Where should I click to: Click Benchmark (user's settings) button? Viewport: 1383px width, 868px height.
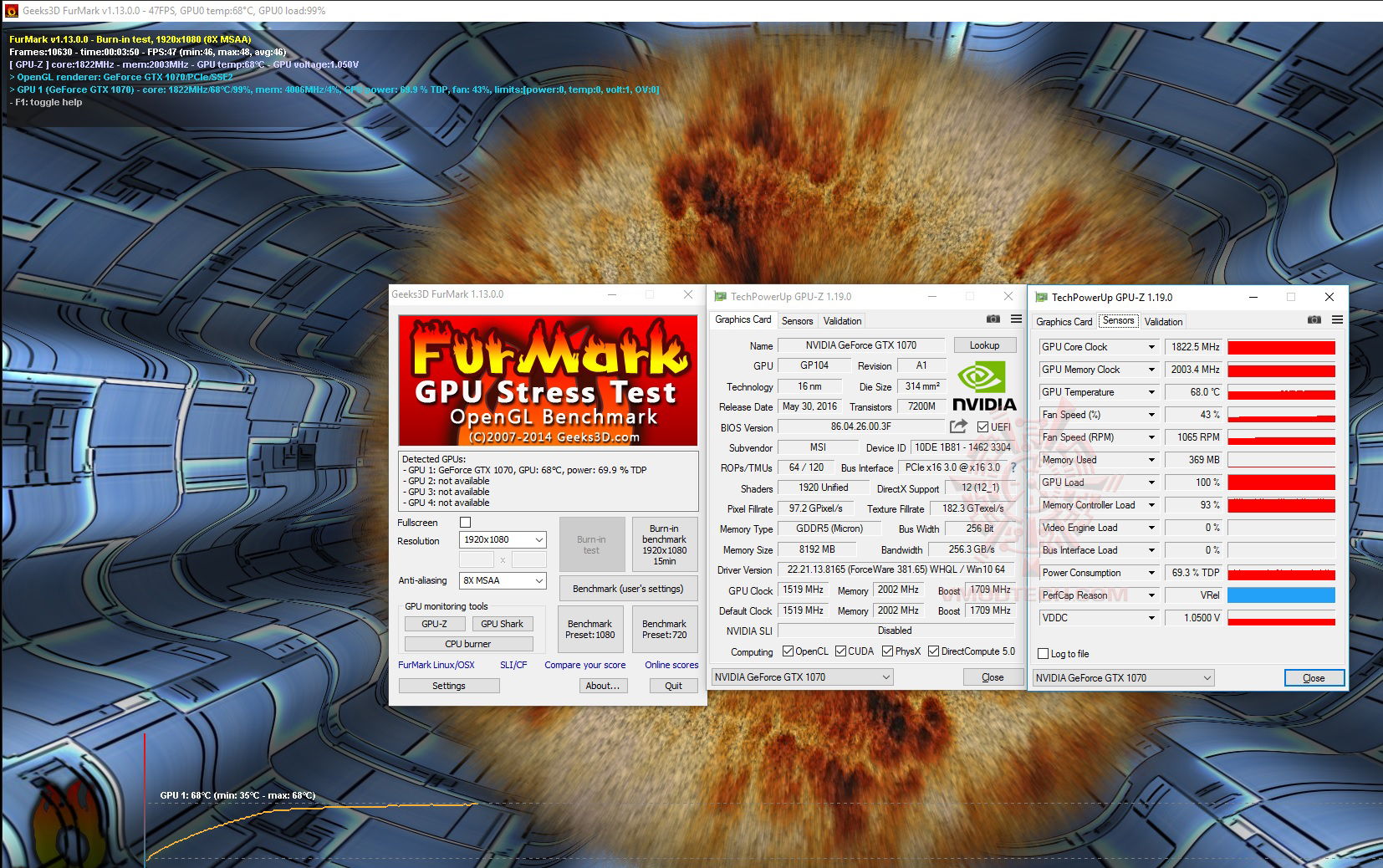(x=627, y=589)
